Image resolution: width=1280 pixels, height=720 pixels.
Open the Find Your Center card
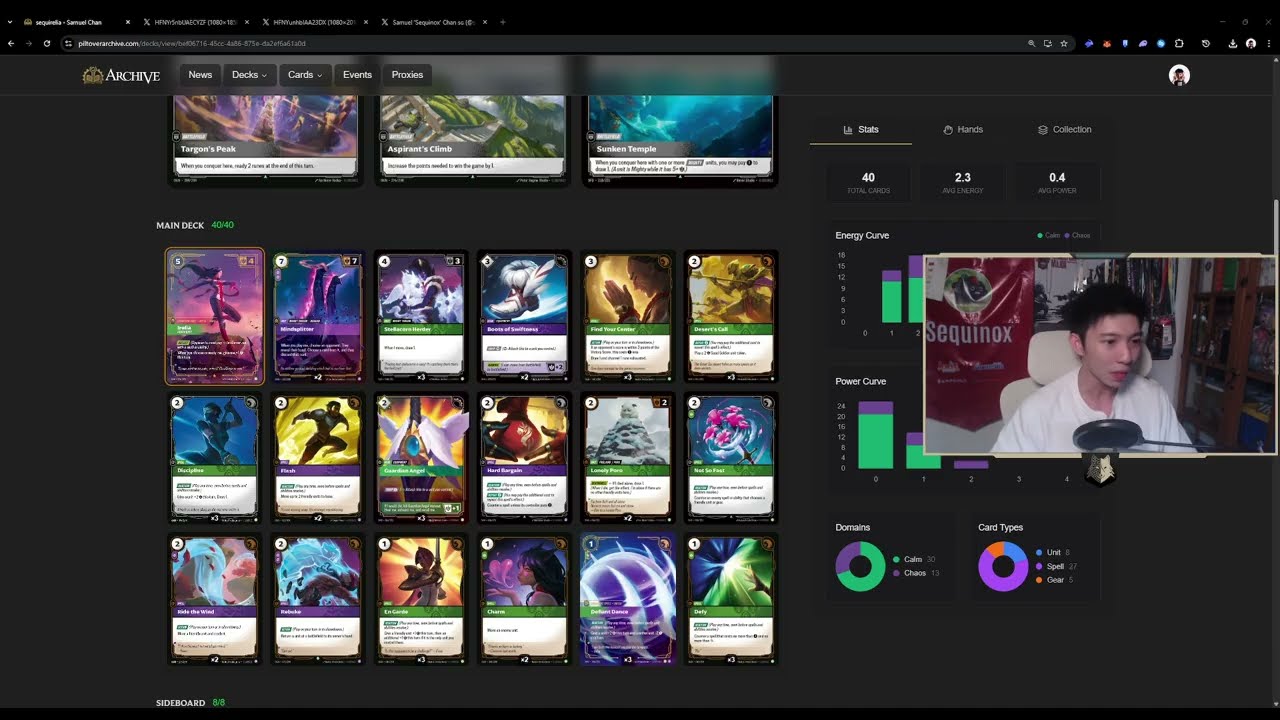pos(627,316)
